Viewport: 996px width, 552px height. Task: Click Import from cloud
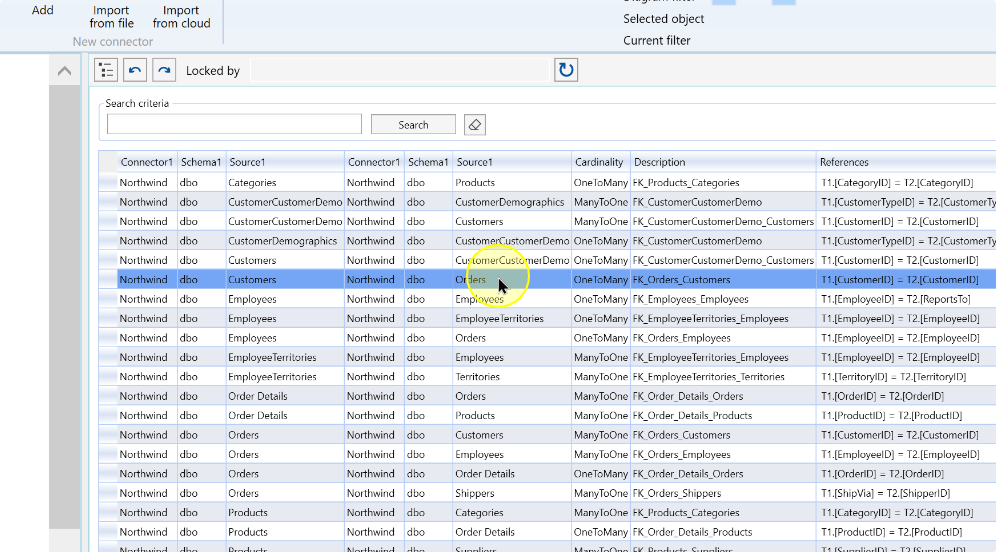click(x=181, y=17)
